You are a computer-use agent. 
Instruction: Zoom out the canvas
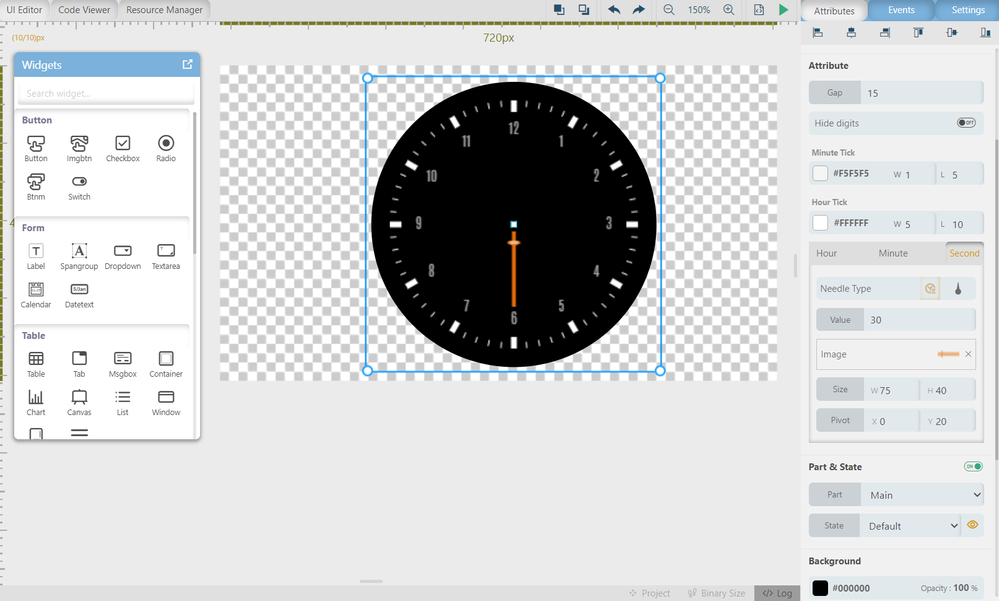point(668,10)
